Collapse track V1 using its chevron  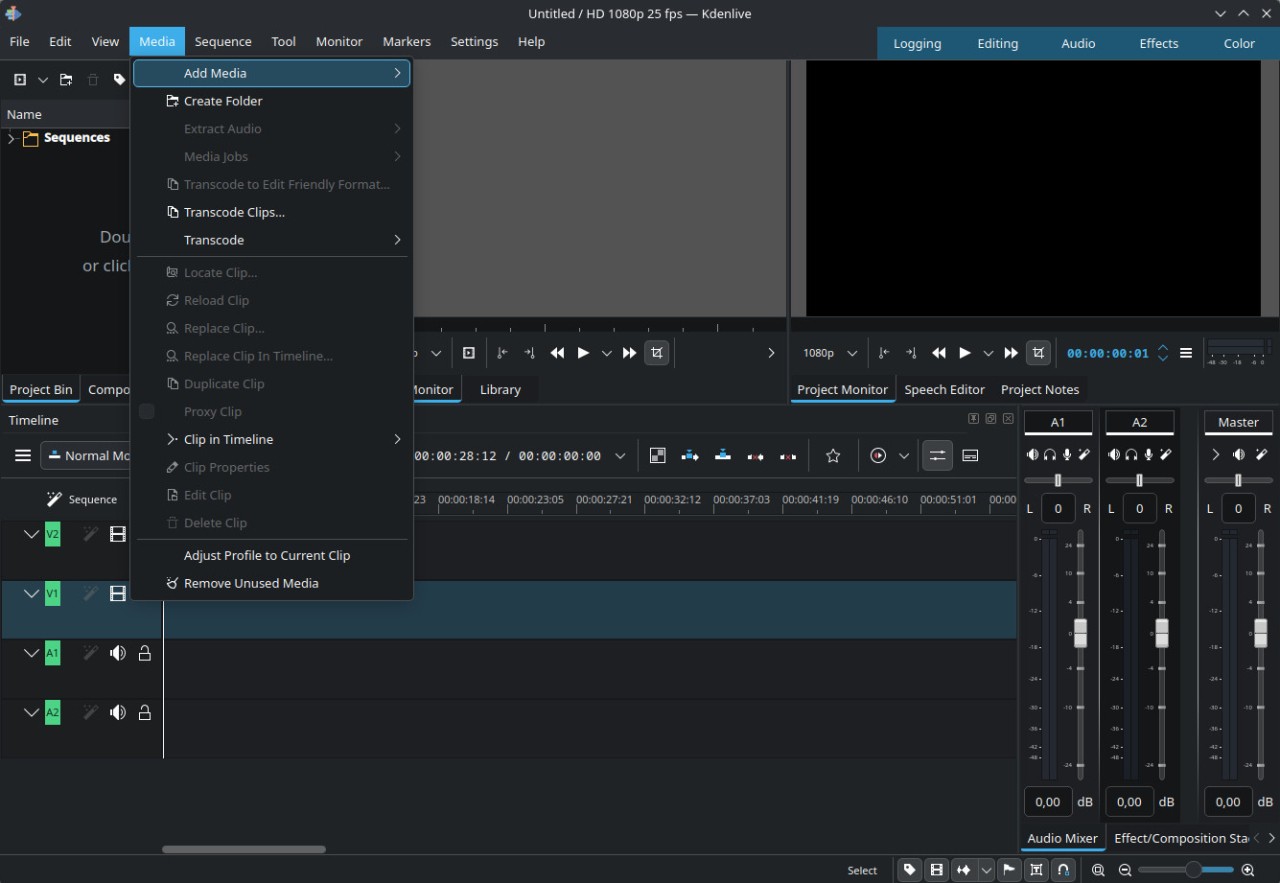point(31,594)
